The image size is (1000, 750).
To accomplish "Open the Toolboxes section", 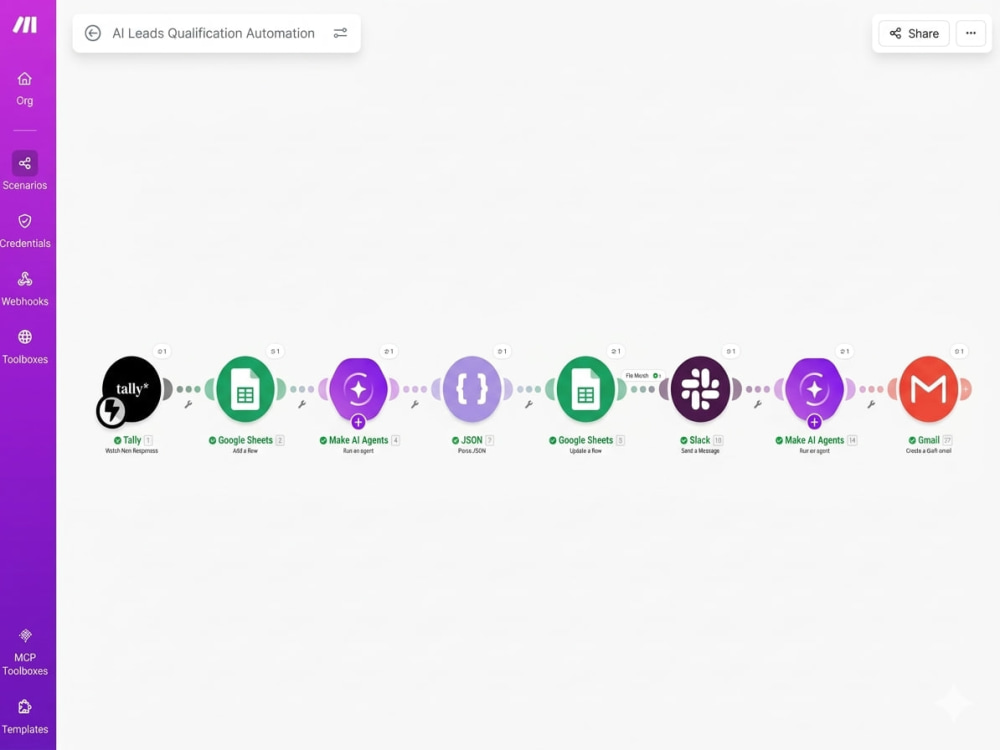I will [x=25, y=347].
